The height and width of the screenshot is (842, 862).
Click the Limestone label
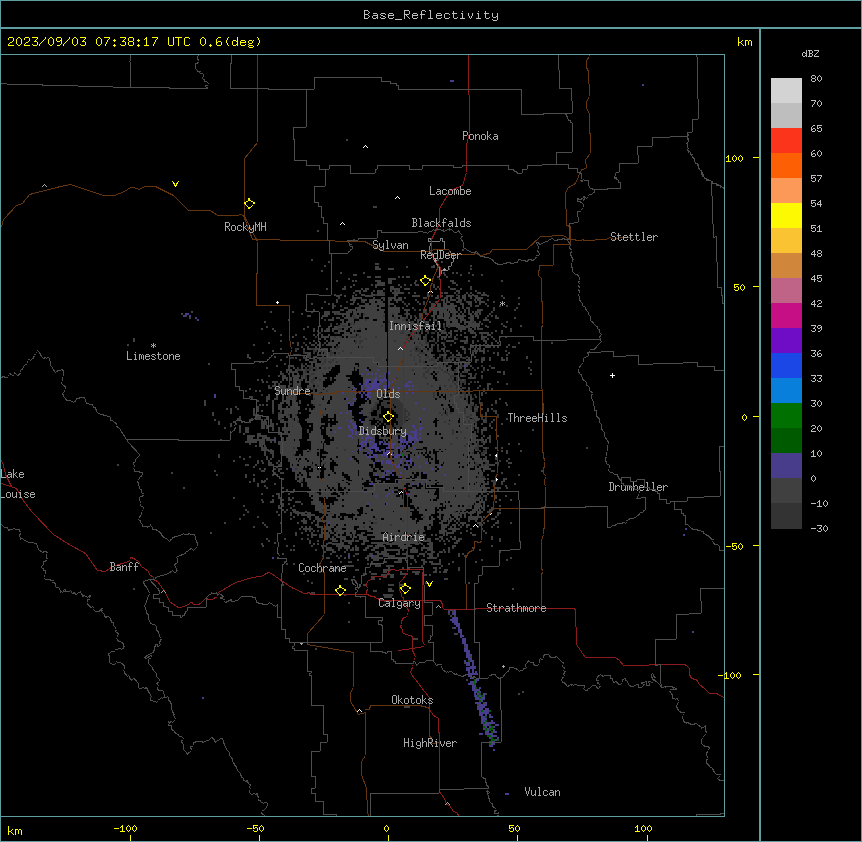[x=153, y=356]
